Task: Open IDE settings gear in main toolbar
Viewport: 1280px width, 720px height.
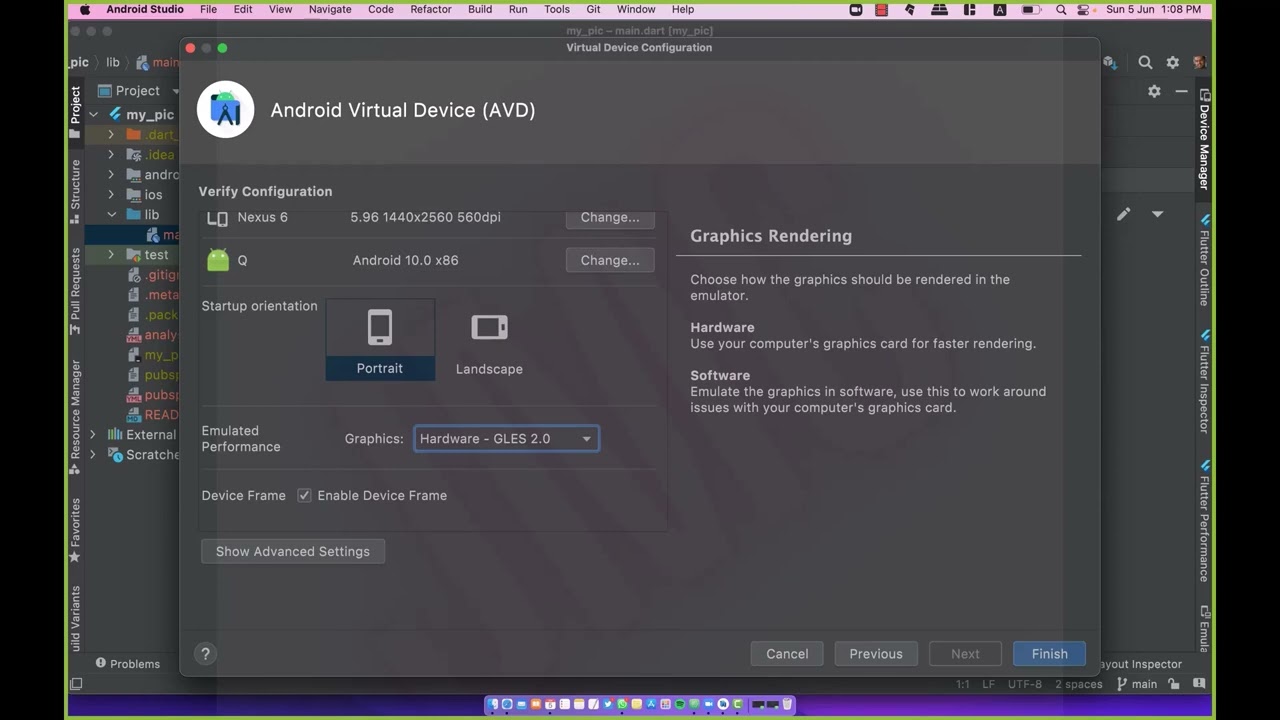Action: click(1172, 62)
